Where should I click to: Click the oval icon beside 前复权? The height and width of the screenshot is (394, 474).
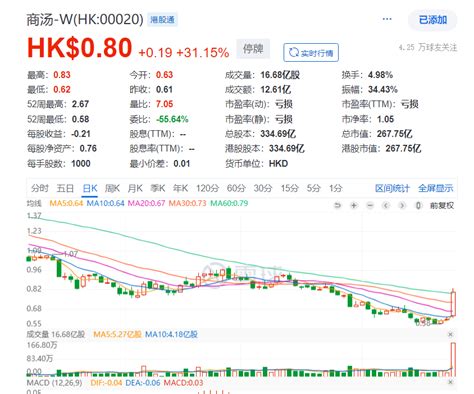pyautogui.click(x=418, y=206)
